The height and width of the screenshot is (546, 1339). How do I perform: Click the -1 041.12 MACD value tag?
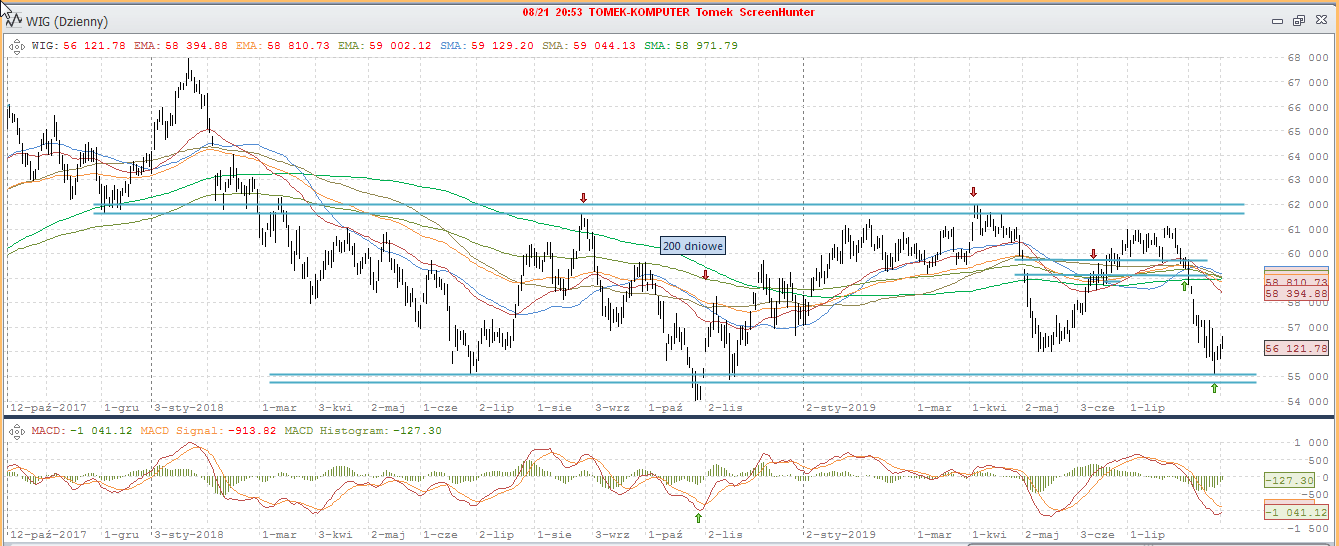click(x=1296, y=512)
